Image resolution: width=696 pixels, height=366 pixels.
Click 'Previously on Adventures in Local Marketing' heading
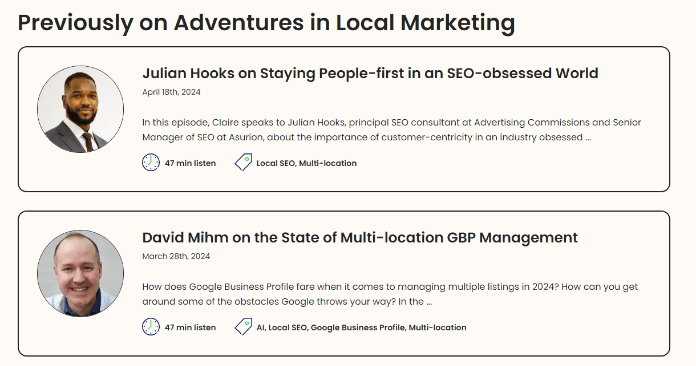click(266, 23)
